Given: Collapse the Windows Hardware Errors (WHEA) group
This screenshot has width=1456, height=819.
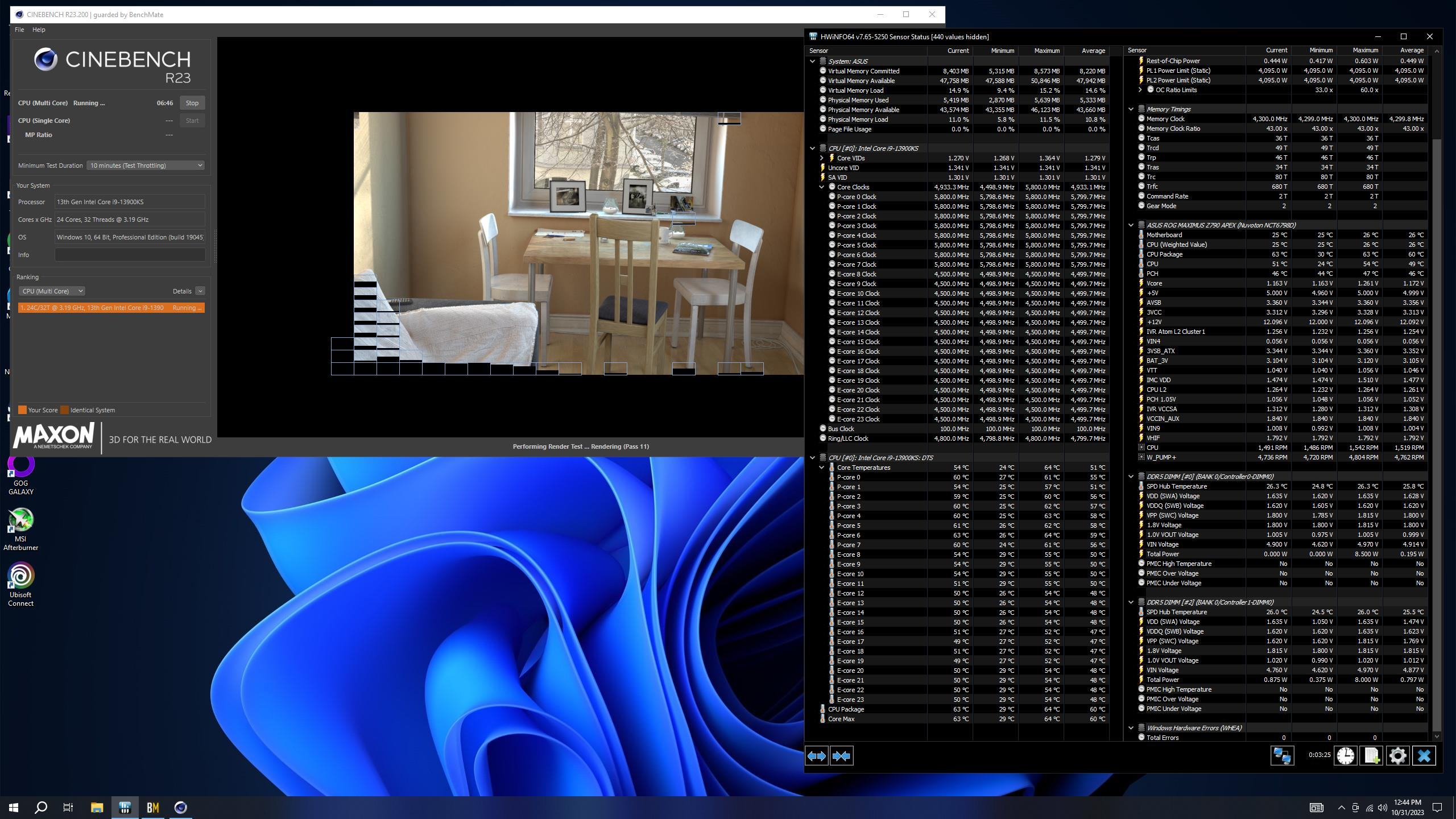Looking at the screenshot, I should coord(1131,728).
